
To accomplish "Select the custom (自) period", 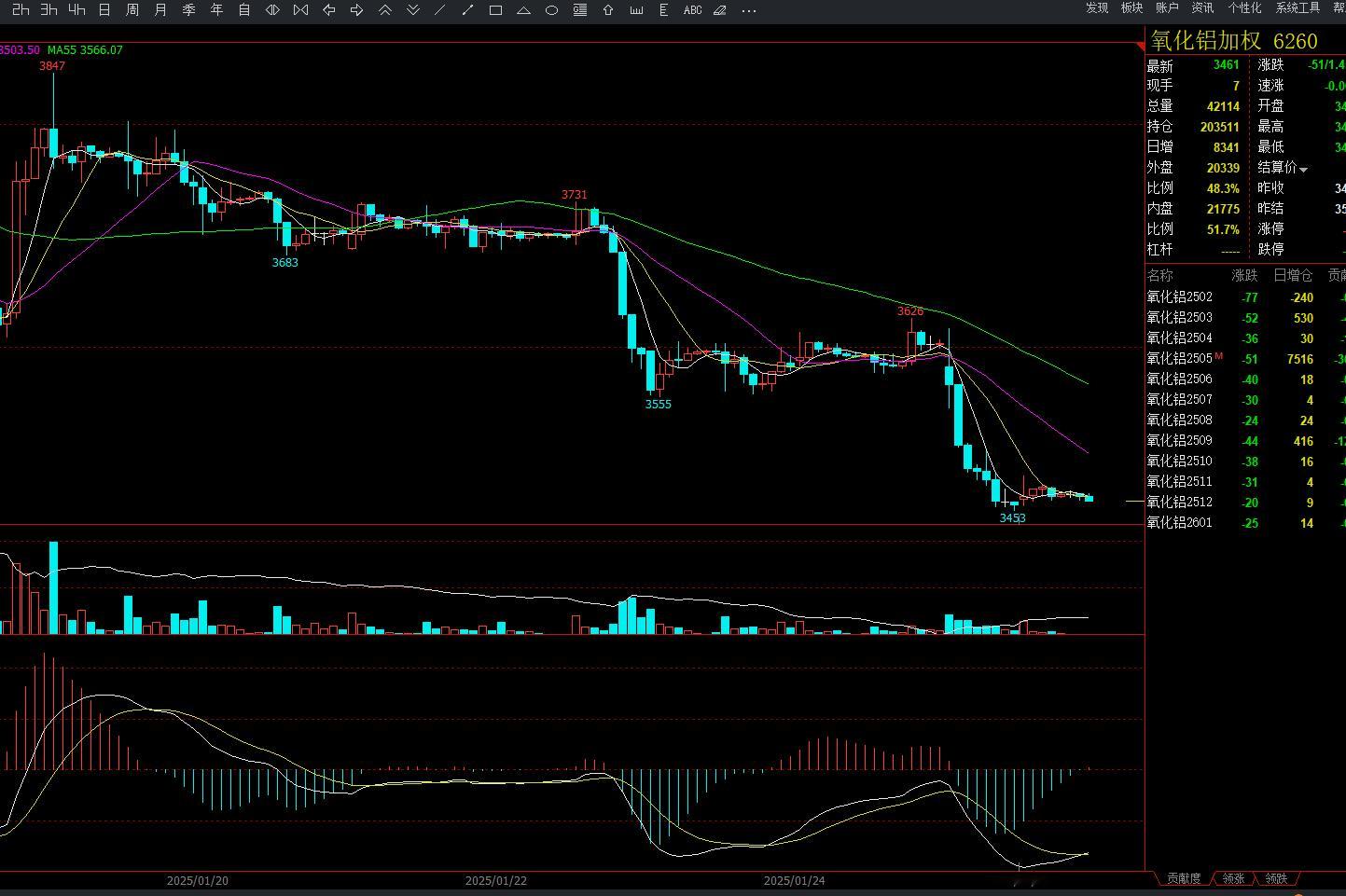I will [244, 10].
